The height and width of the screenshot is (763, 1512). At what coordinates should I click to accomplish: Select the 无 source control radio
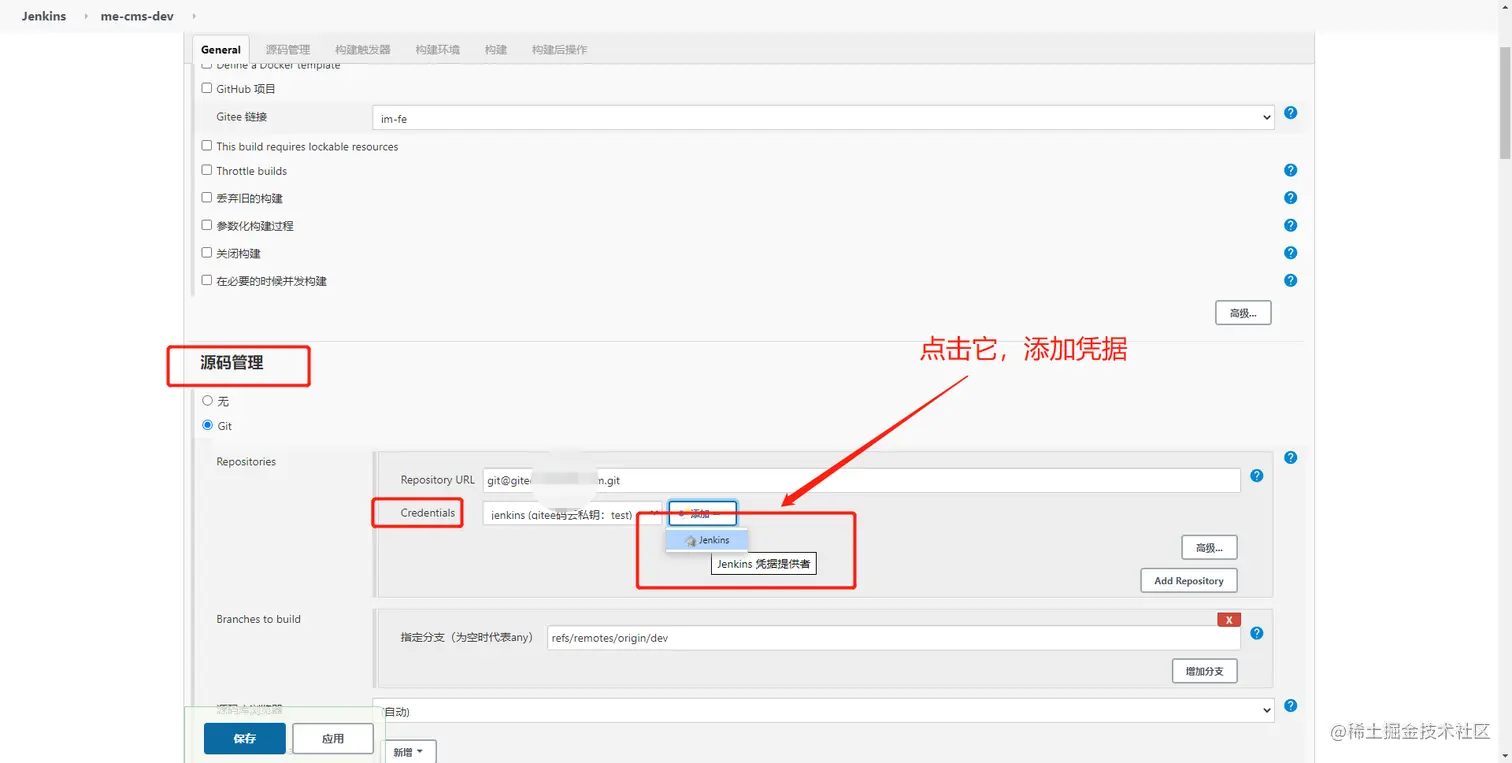click(x=207, y=400)
